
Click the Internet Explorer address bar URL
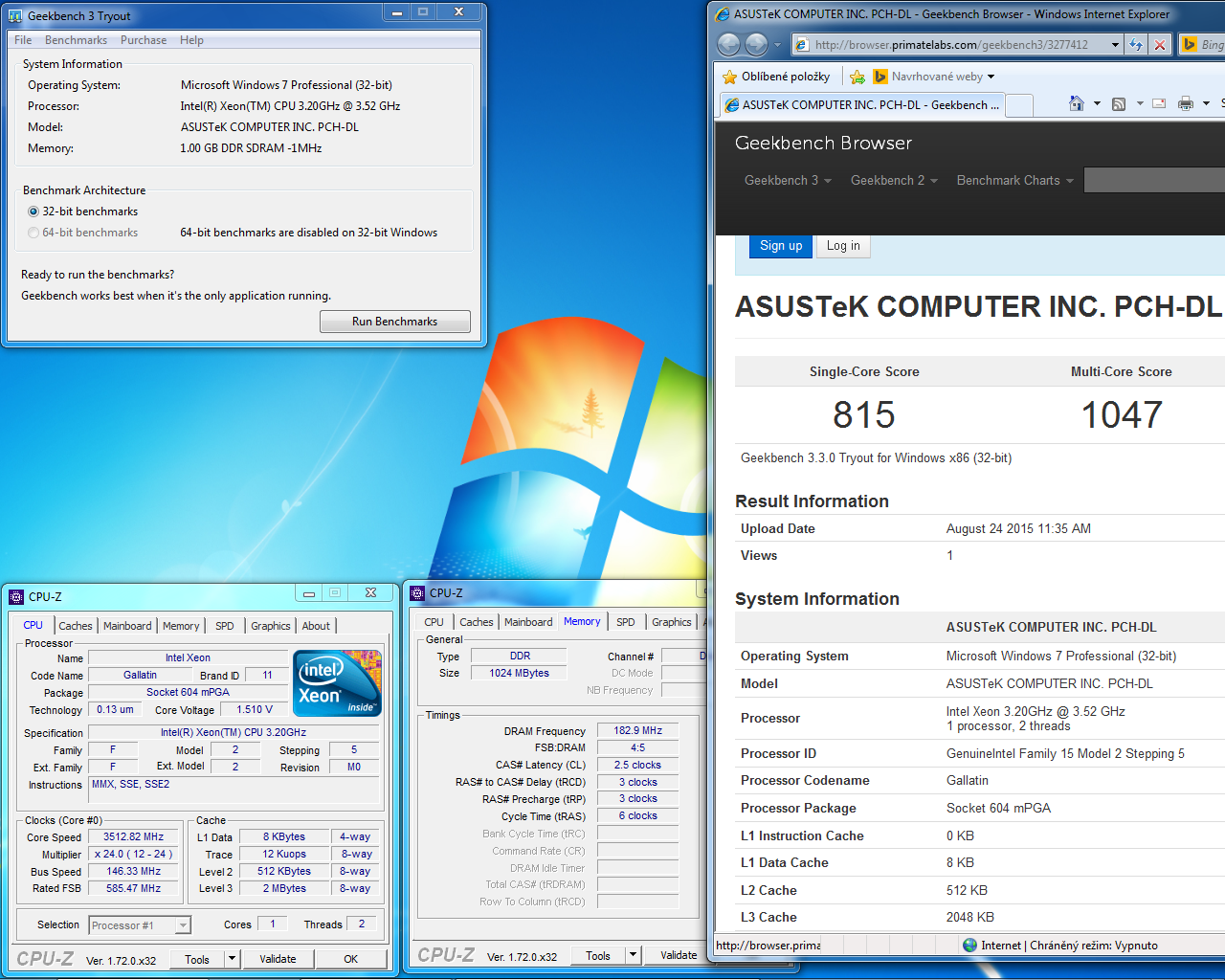(x=951, y=45)
